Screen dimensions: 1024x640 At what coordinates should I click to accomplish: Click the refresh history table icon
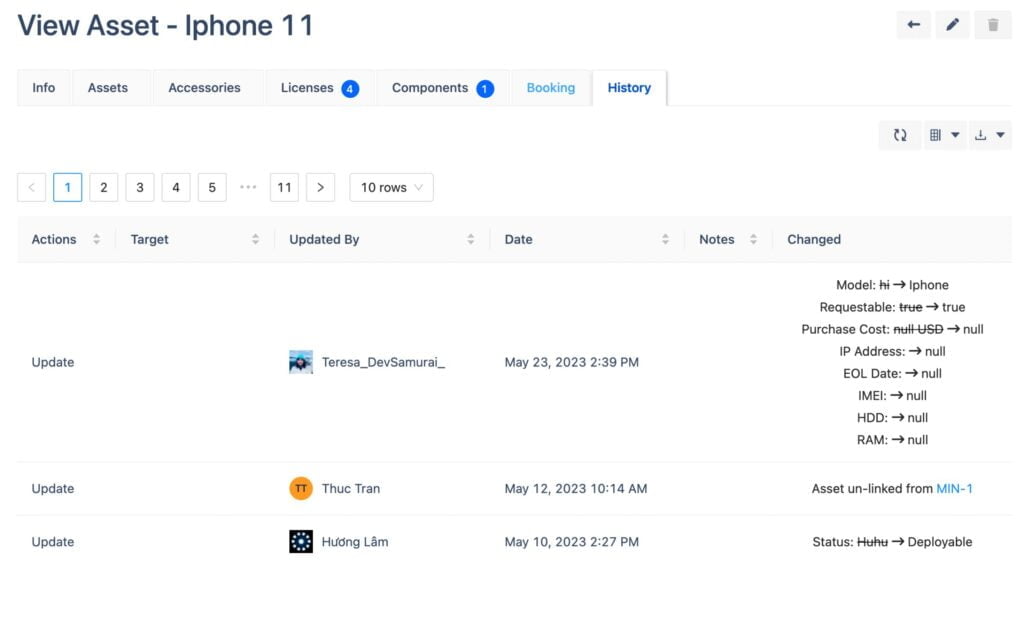900,135
